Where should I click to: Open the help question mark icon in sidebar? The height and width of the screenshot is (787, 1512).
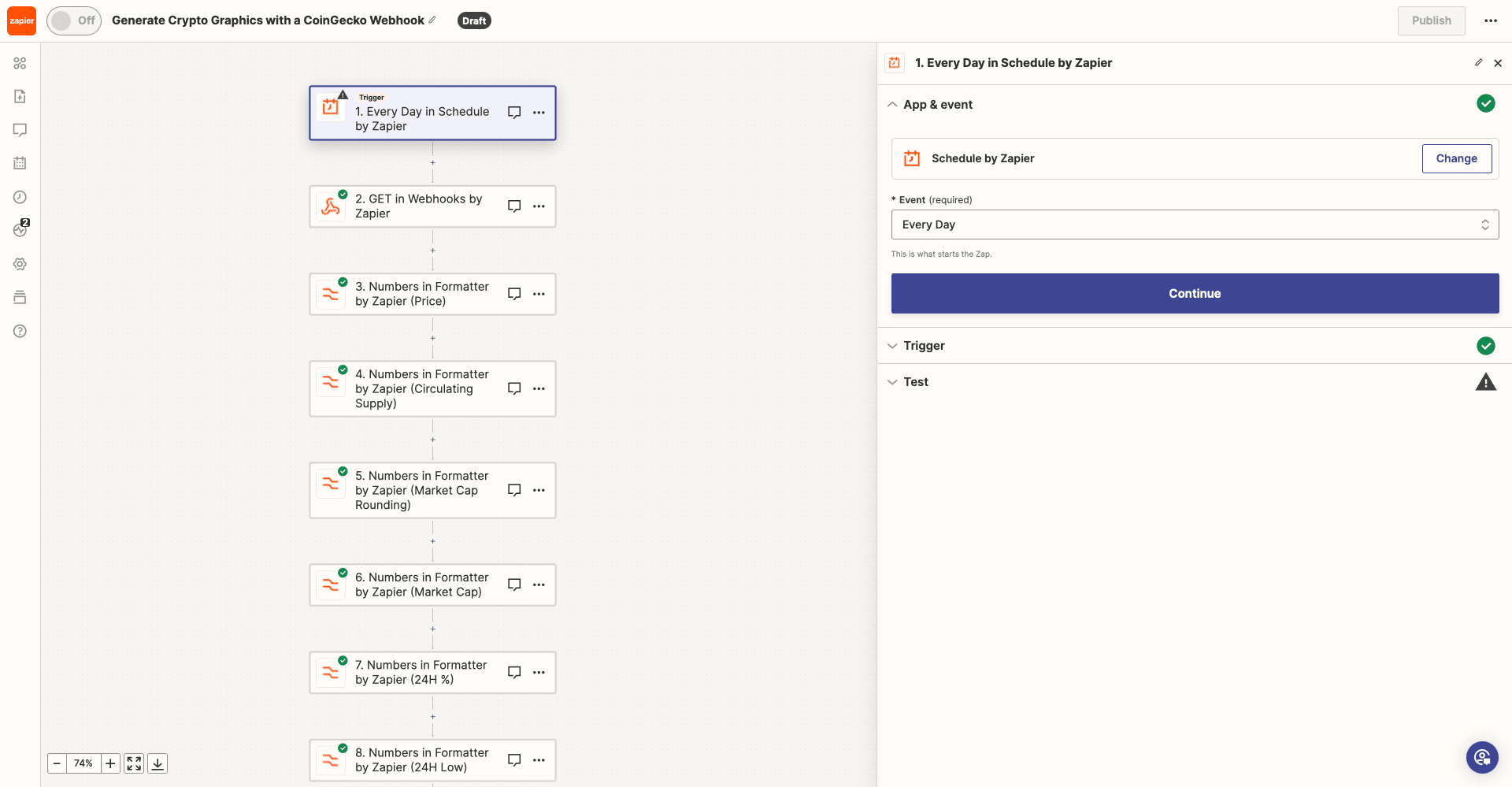coord(20,331)
